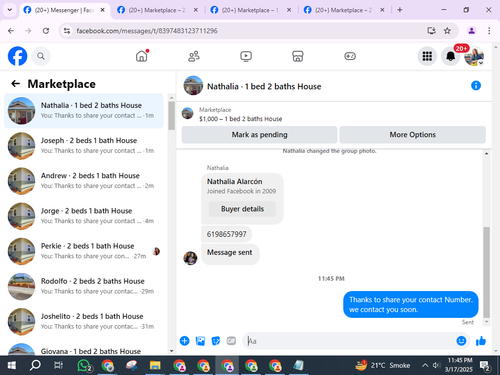500x375 pixels.
Task: Choose a GIF icon
Action: click(231, 341)
